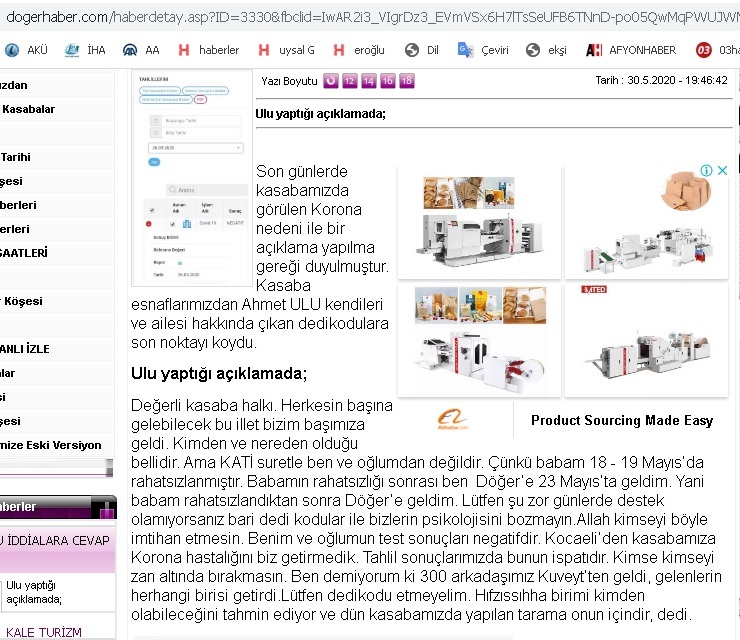Open the 'Product Sourcing Made Easy' ad link
Viewport: 740px width, 640px height.
point(621,421)
